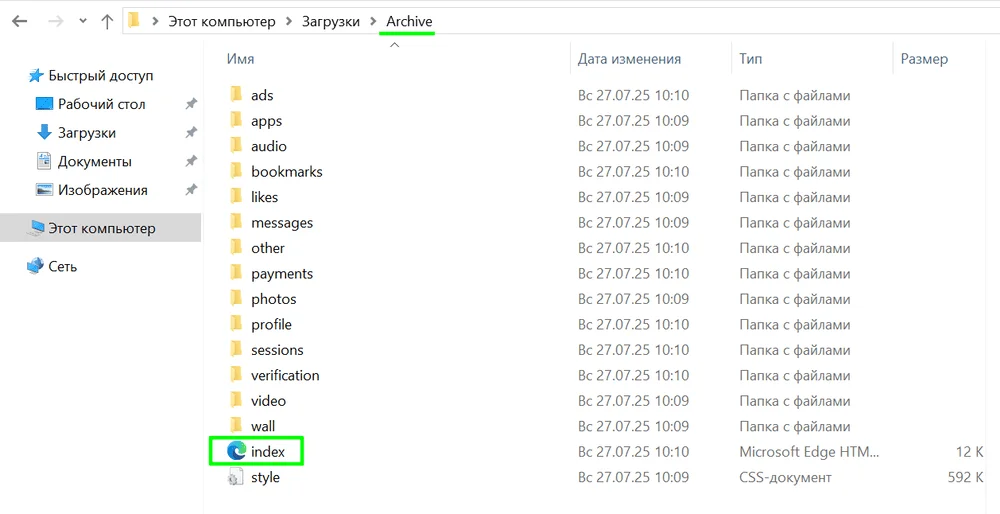This screenshot has width=1000, height=514.
Task: Select 'Этот компьютер' in the address breadcrumb
Action: (221, 21)
